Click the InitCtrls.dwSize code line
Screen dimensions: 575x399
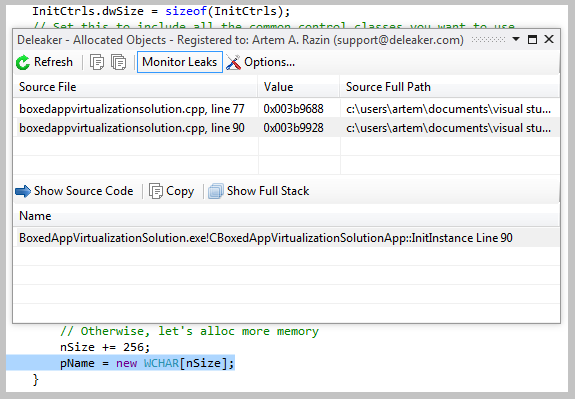click(161, 11)
